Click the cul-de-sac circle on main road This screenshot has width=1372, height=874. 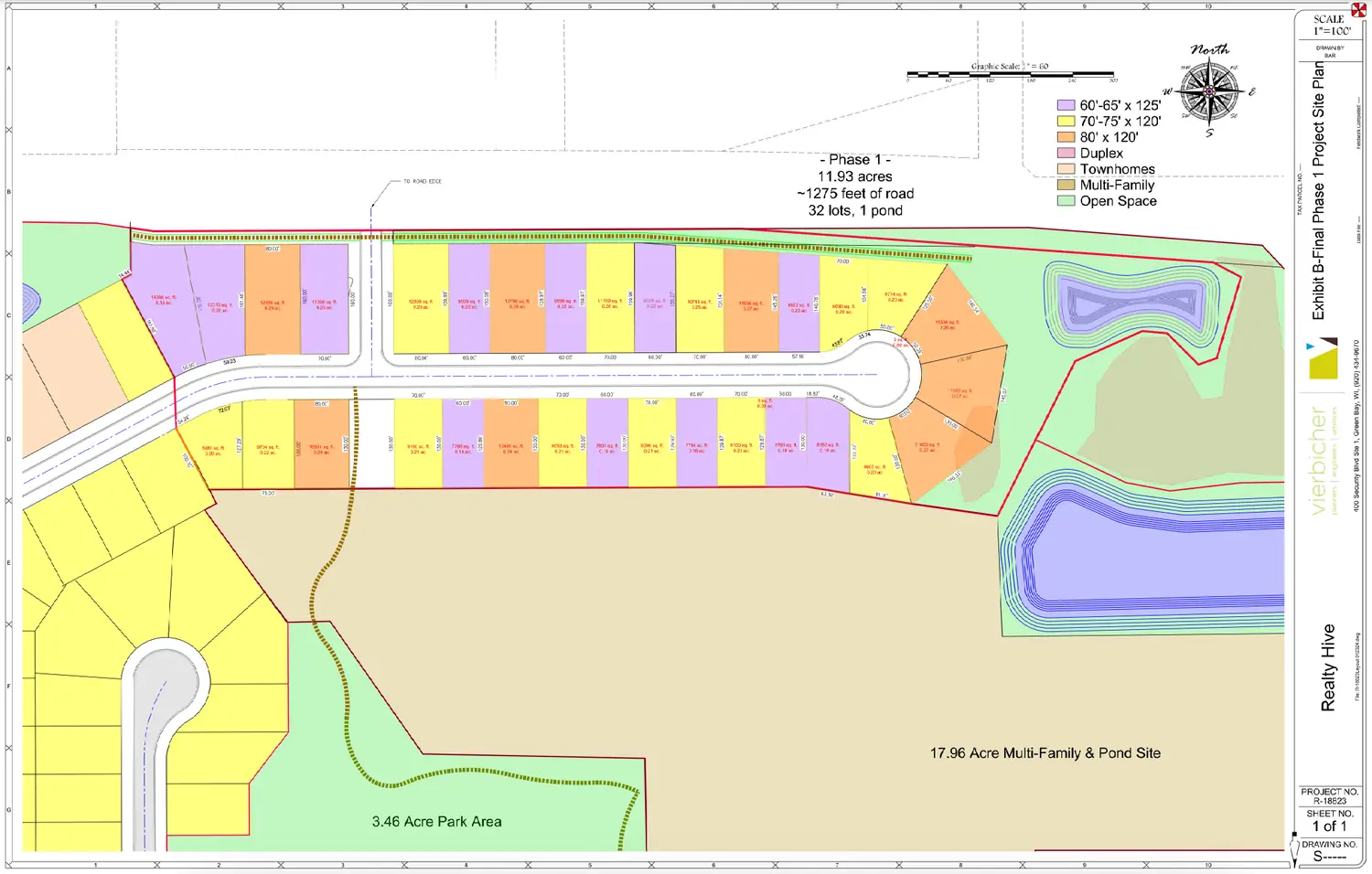884,376
